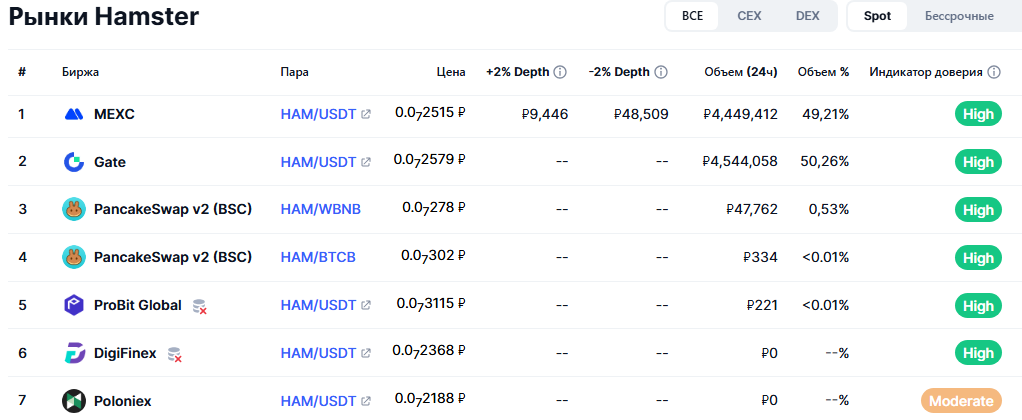Click the MEXC exchange logo
This screenshot has height=420, width=1022.
coord(74,115)
